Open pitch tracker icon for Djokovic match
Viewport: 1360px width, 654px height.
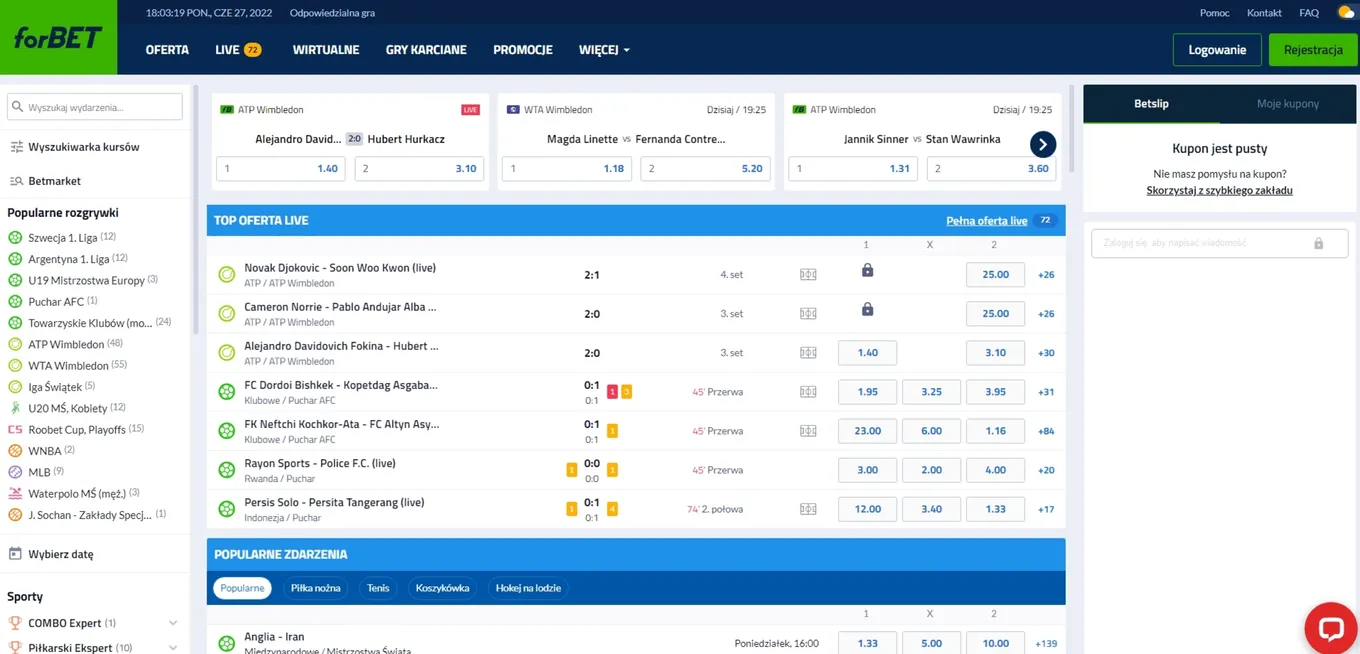pos(808,274)
